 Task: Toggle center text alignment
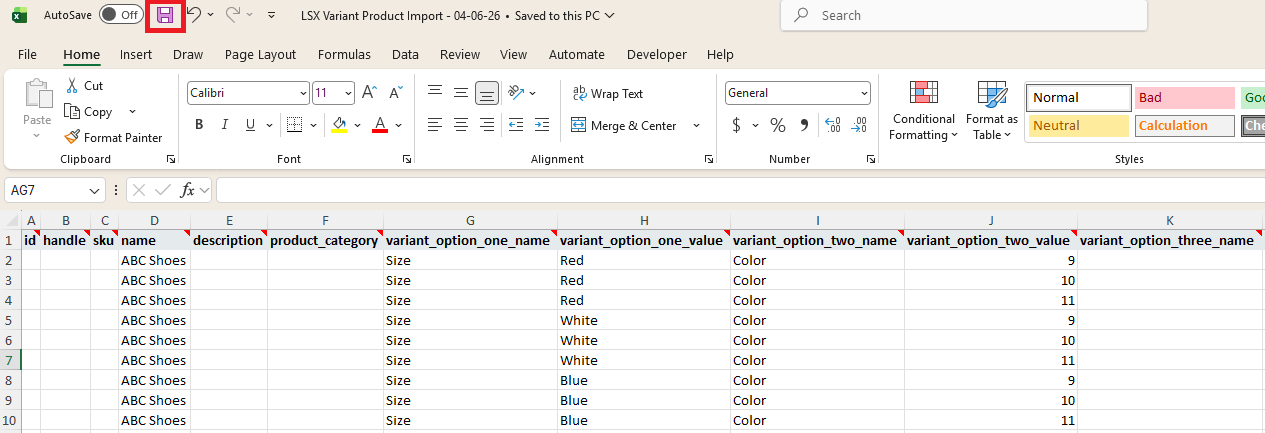[461, 125]
